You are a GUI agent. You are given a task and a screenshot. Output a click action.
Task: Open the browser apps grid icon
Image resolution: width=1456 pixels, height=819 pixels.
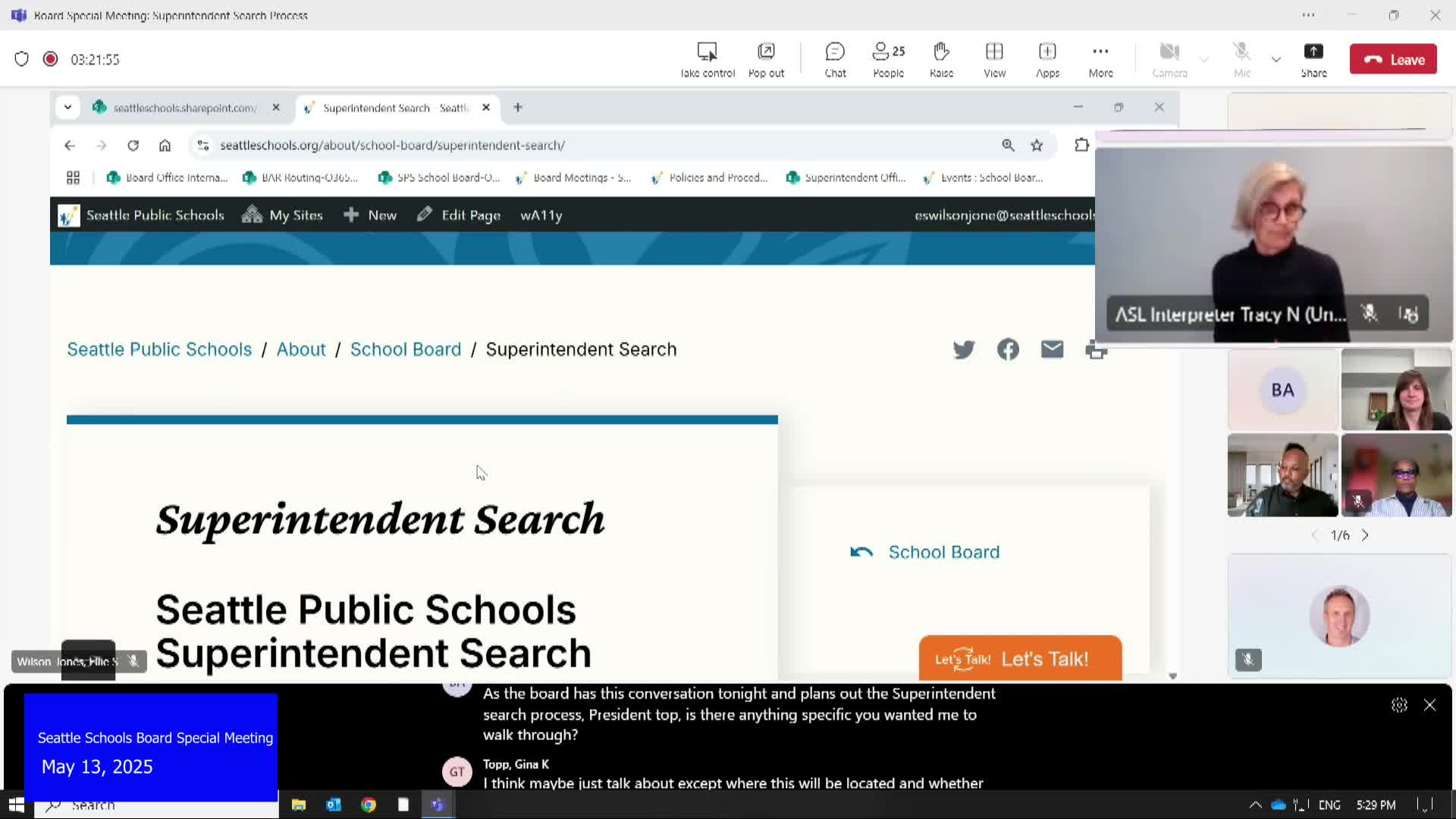(x=73, y=177)
